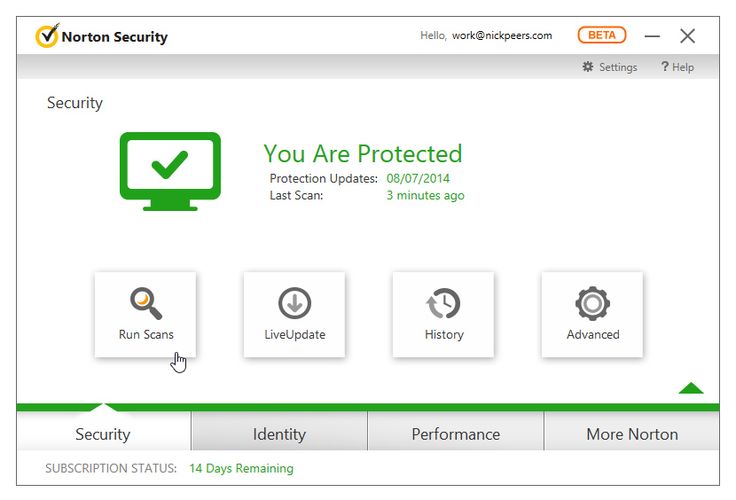This screenshot has height=500, width=736.
Task: Click the Help question mark icon
Action: 665,67
